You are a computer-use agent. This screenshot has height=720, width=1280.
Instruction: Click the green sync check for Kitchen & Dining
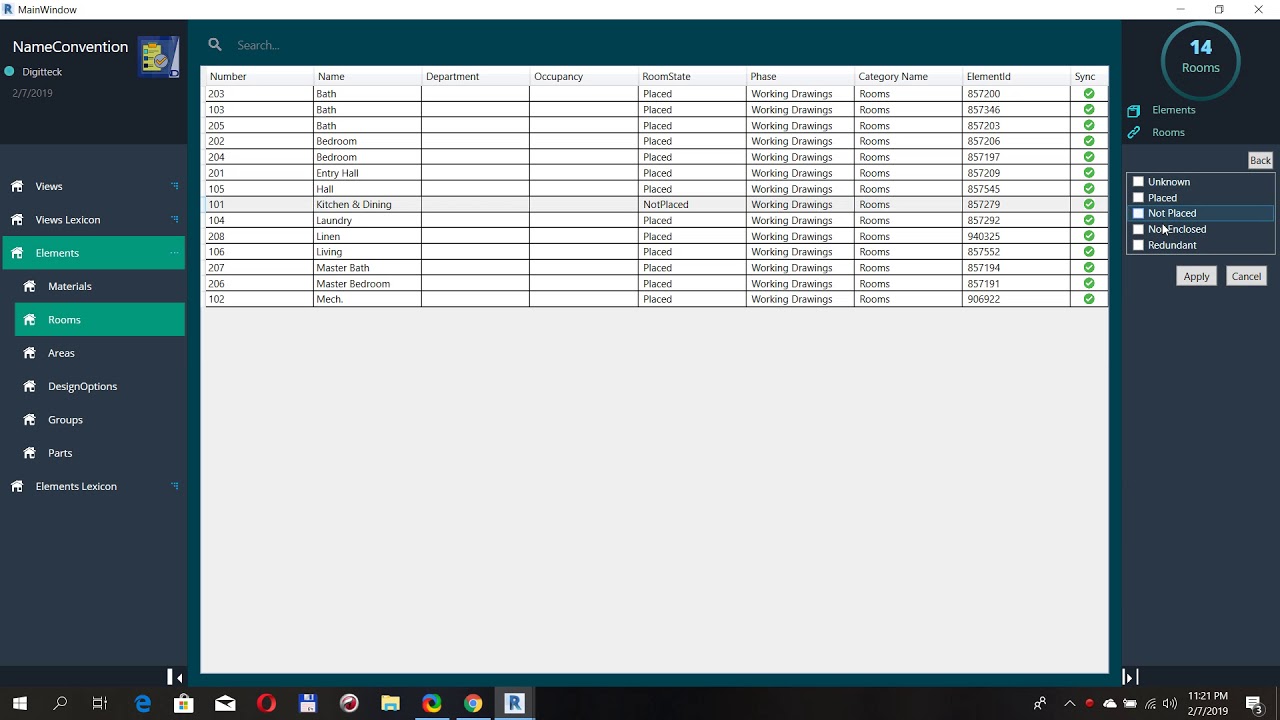[x=1089, y=204]
